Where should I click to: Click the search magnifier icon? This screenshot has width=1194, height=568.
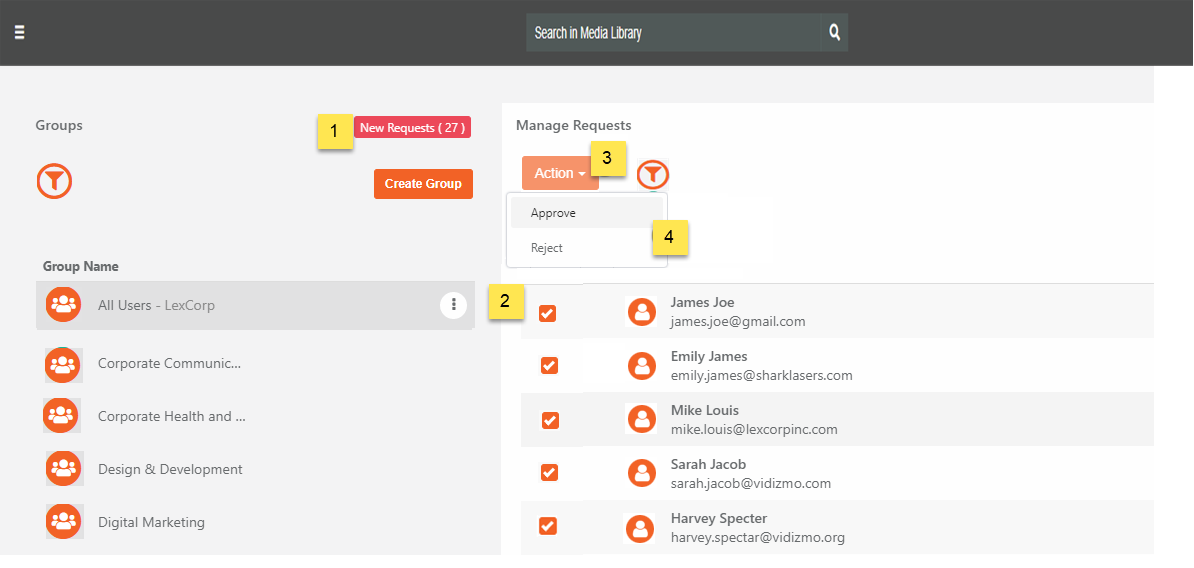click(835, 33)
